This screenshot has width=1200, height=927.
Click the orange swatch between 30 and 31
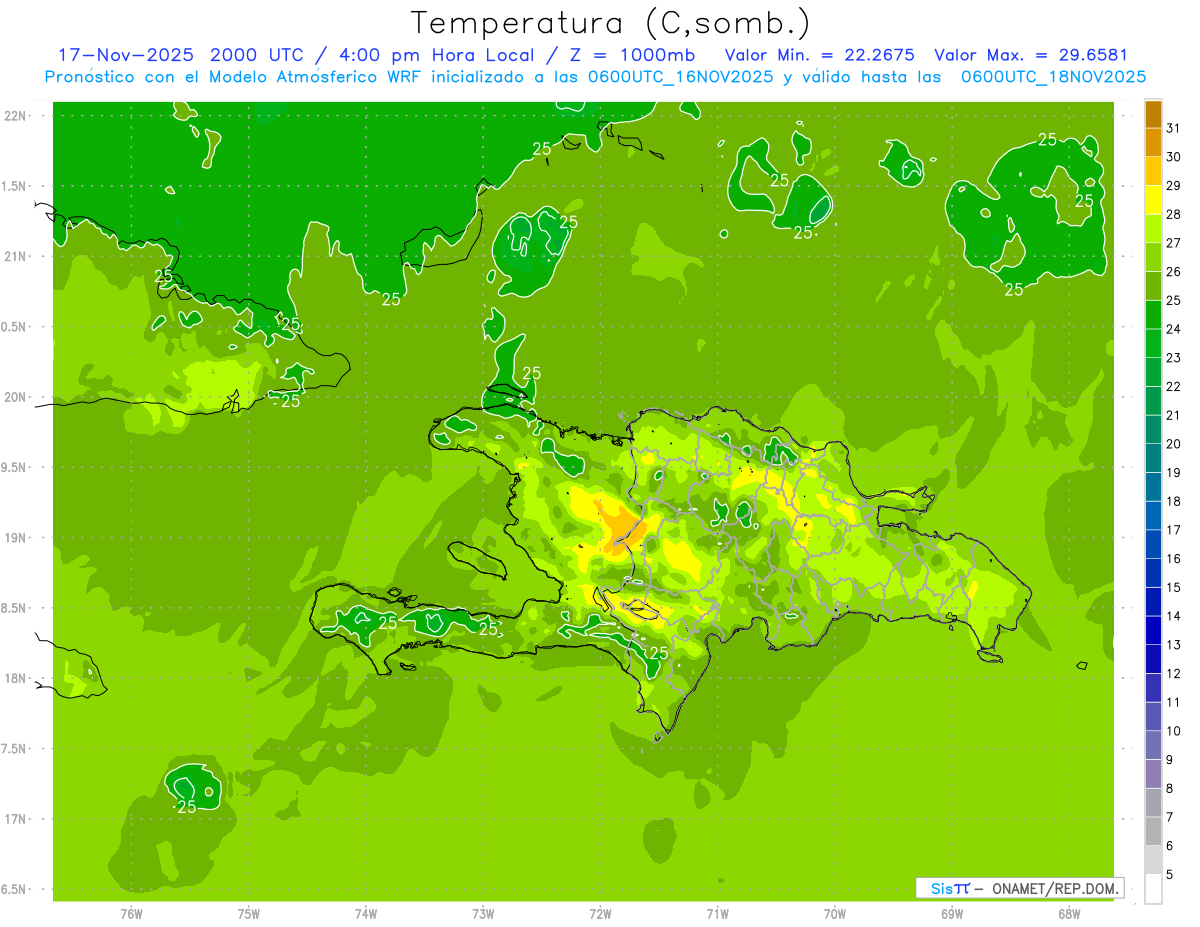point(1153,142)
